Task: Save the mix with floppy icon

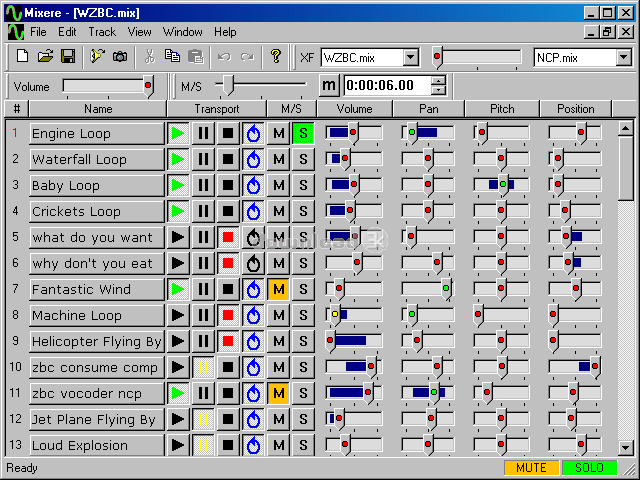Action: [68, 56]
